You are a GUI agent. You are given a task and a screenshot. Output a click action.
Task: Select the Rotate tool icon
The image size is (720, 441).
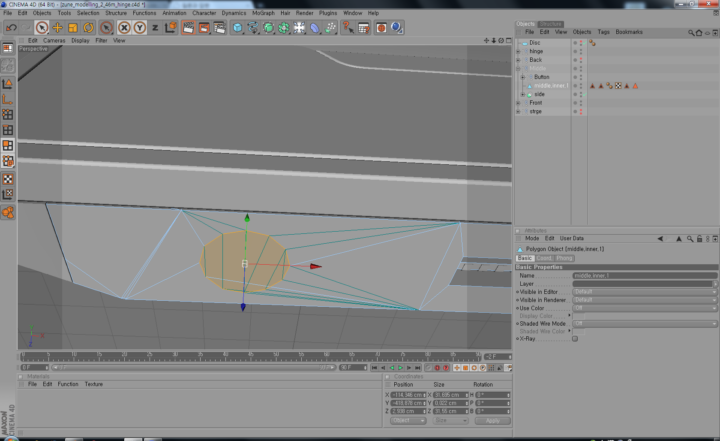[89, 28]
